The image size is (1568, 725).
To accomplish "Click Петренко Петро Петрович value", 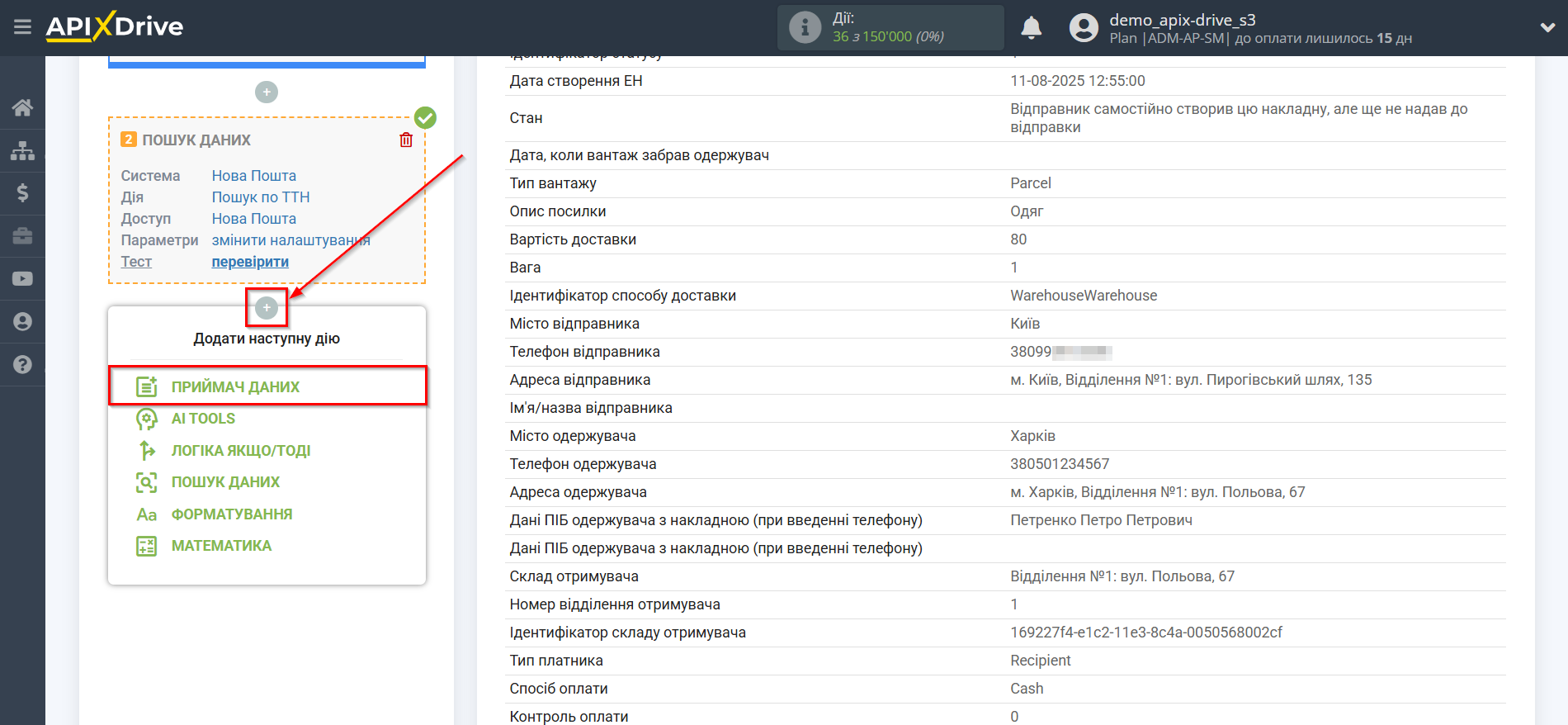I will (x=1101, y=520).
